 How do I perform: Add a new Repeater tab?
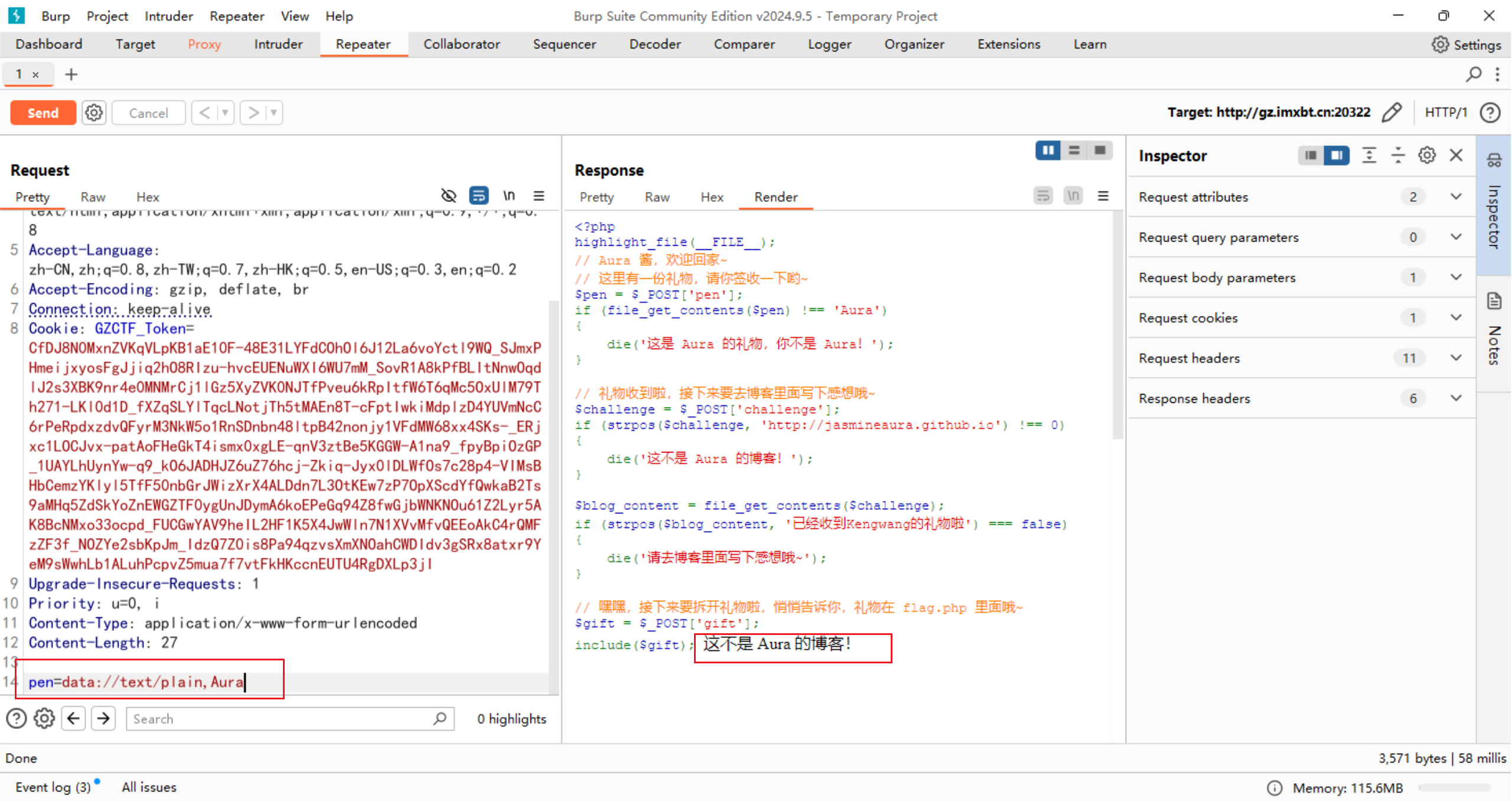[71, 74]
